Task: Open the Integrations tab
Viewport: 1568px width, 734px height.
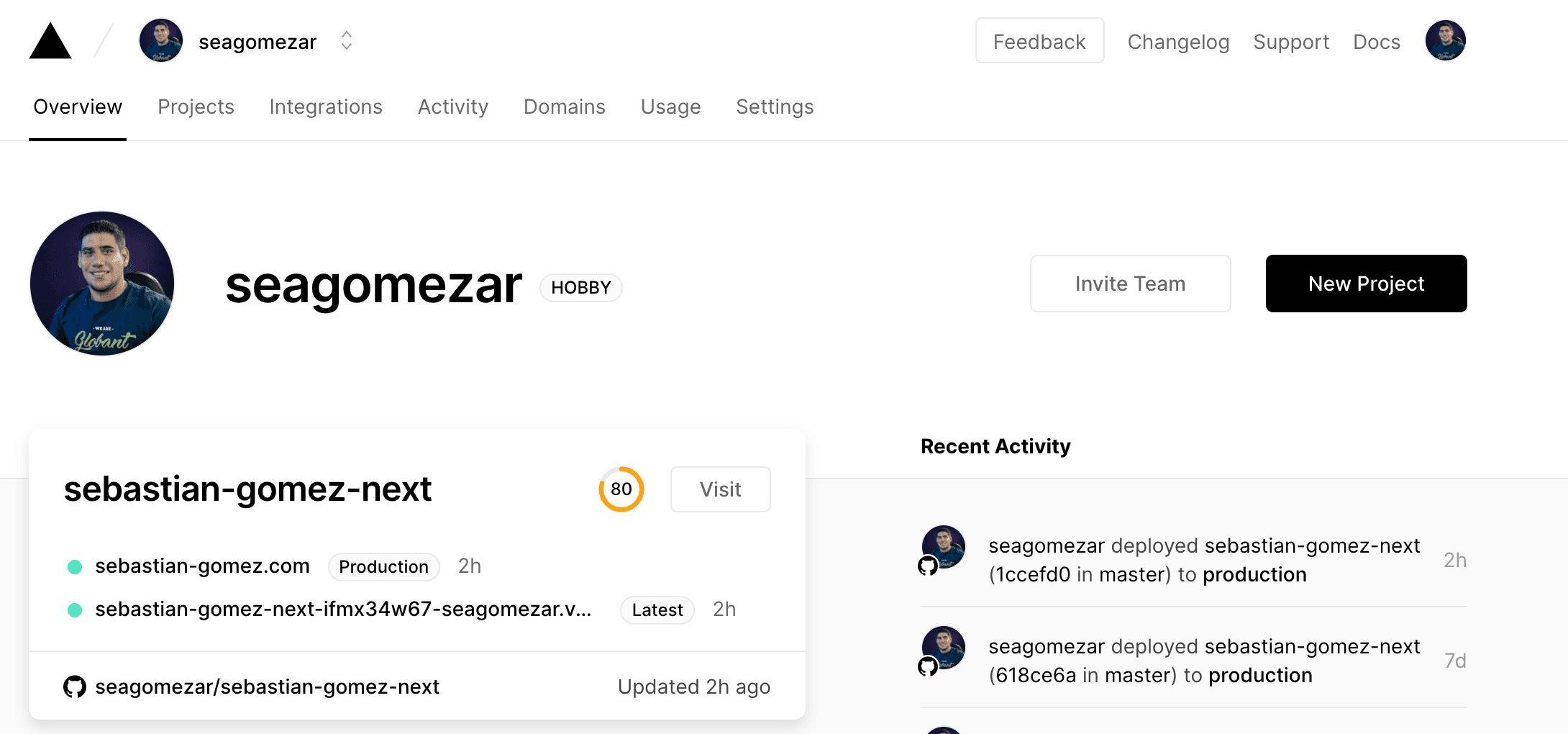Action: 326,107
